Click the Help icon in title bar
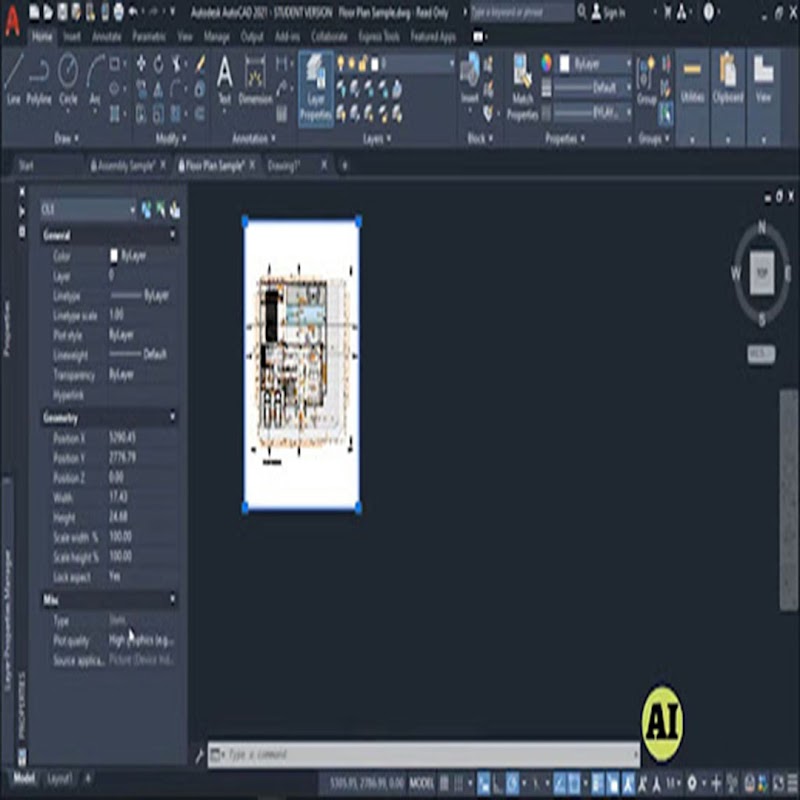The height and width of the screenshot is (800, 800). click(x=709, y=12)
